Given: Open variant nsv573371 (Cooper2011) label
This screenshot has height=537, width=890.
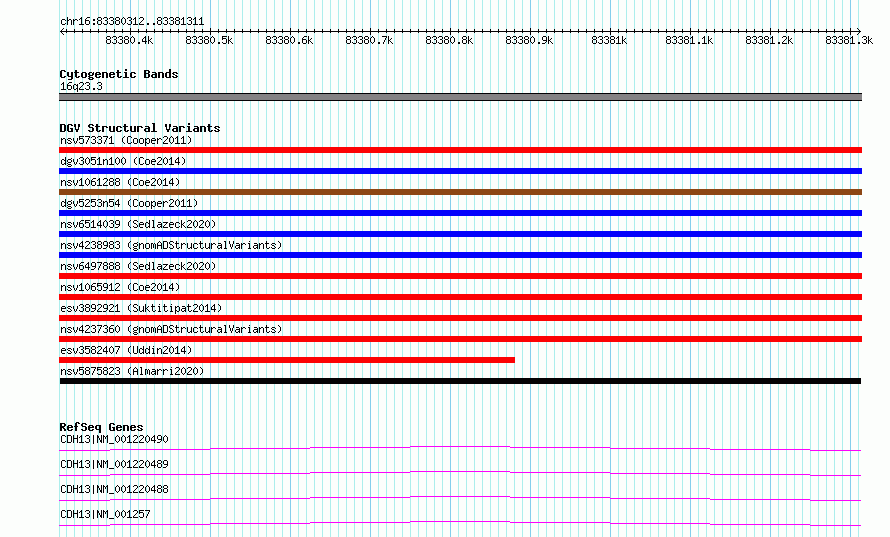Looking at the screenshot, I should 126,140.
